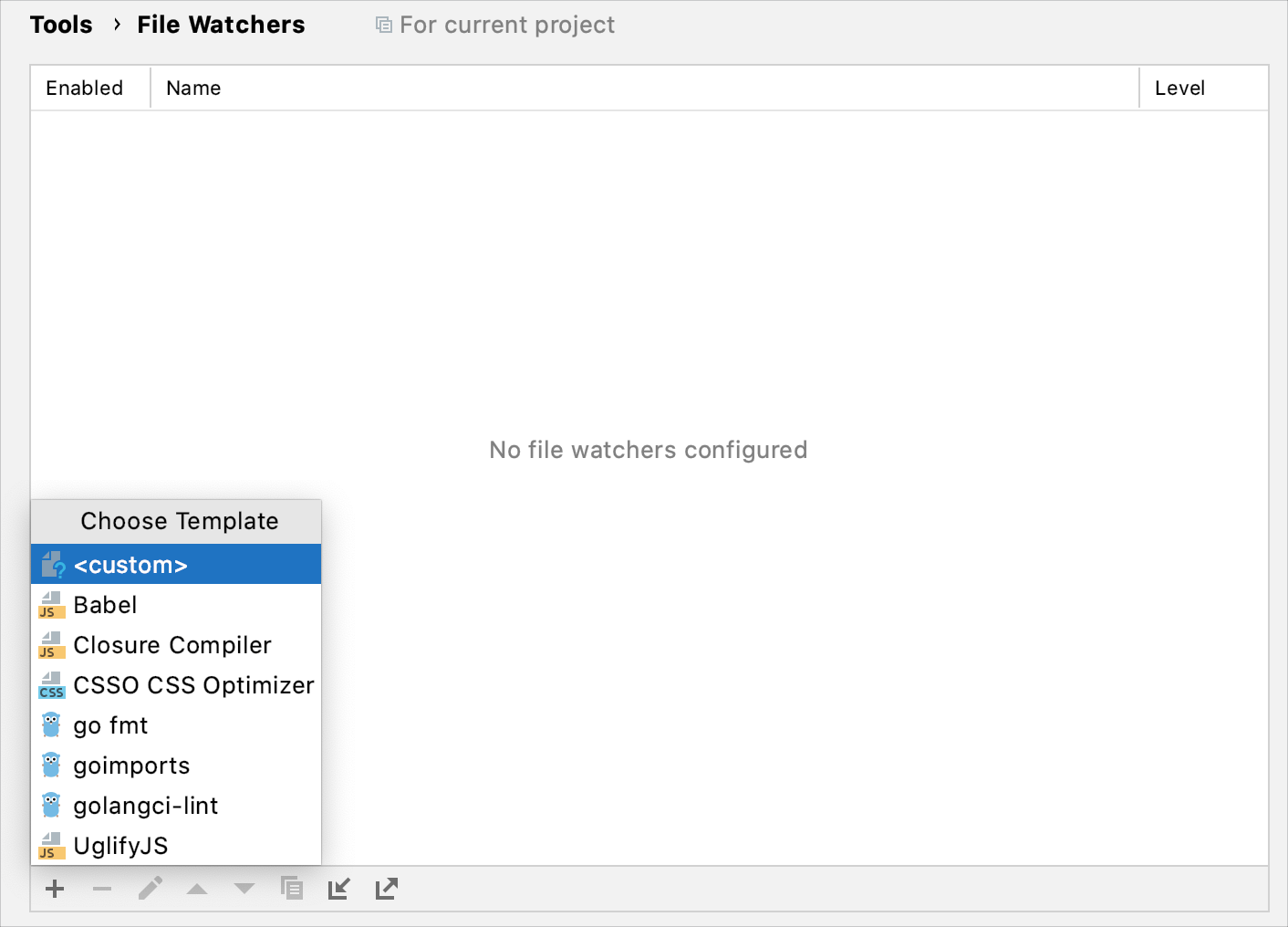Screen dimensions: 1288x927
Task: Click the Enabled column header
Action: point(85,88)
